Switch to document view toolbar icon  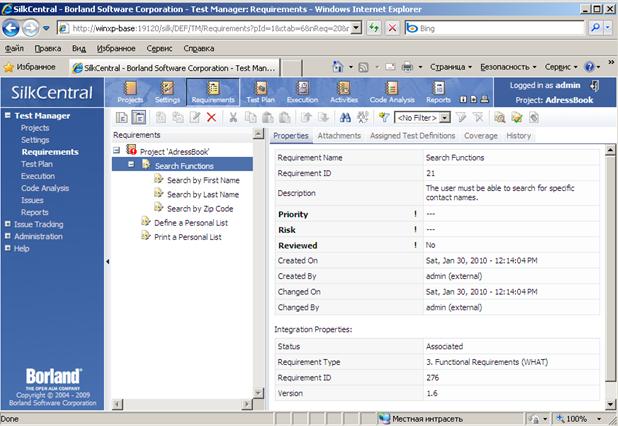click(x=121, y=117)
